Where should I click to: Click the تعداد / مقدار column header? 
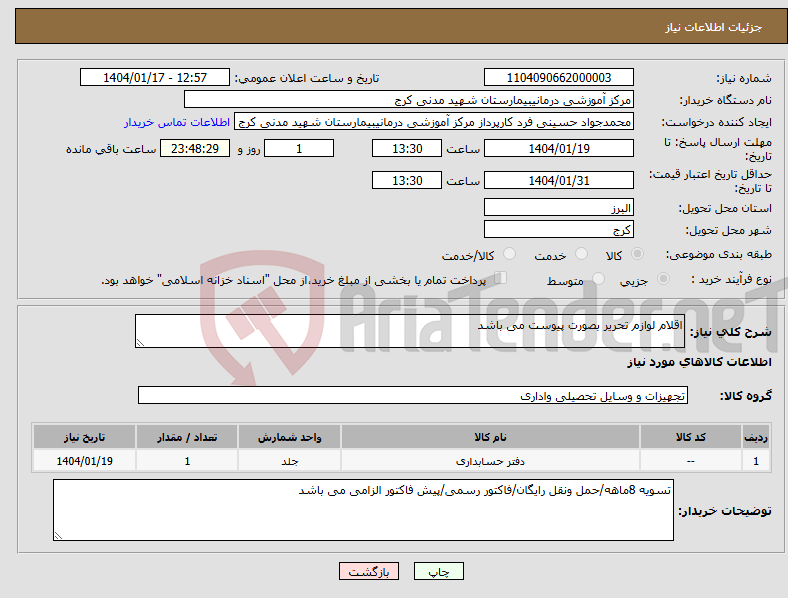pos(187,437)
